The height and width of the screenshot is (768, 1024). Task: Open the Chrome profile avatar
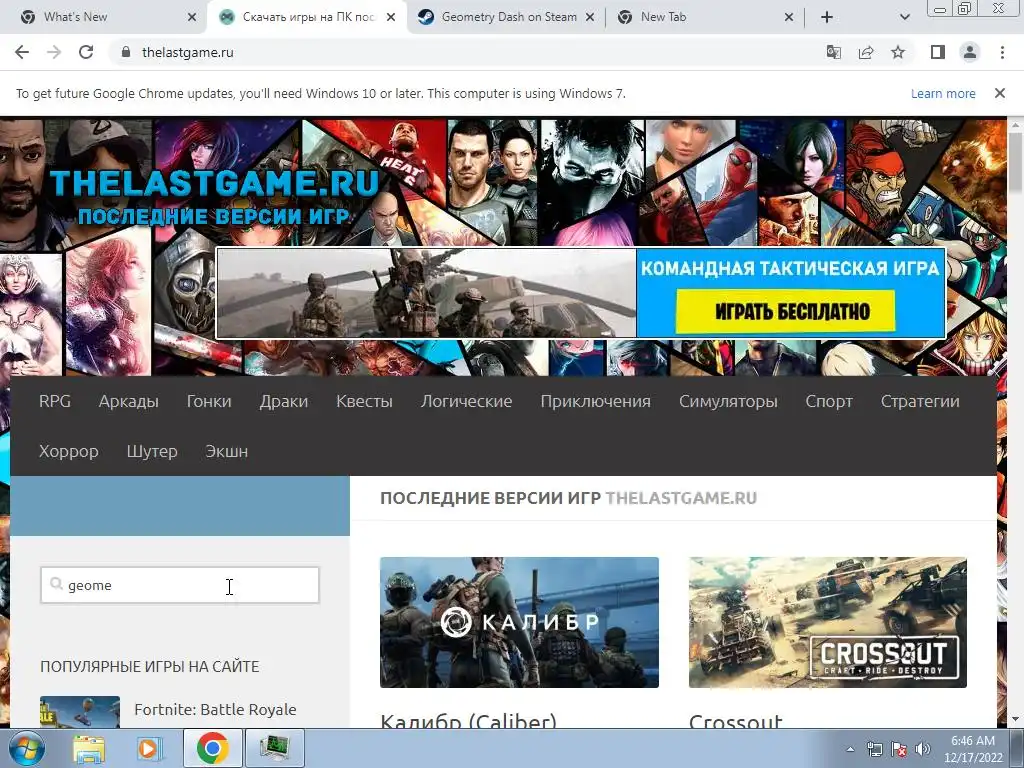click(970, 52)
